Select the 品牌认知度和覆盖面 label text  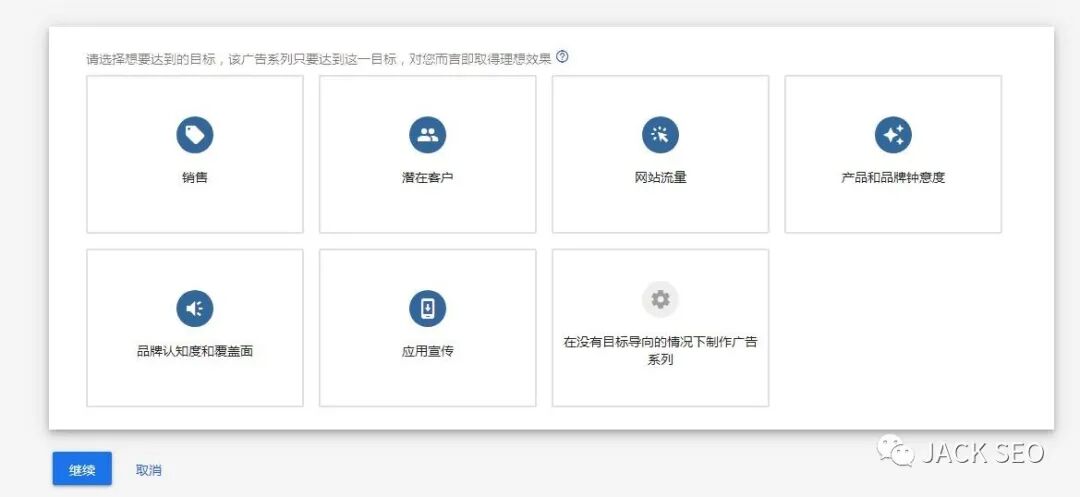(195, 351)
